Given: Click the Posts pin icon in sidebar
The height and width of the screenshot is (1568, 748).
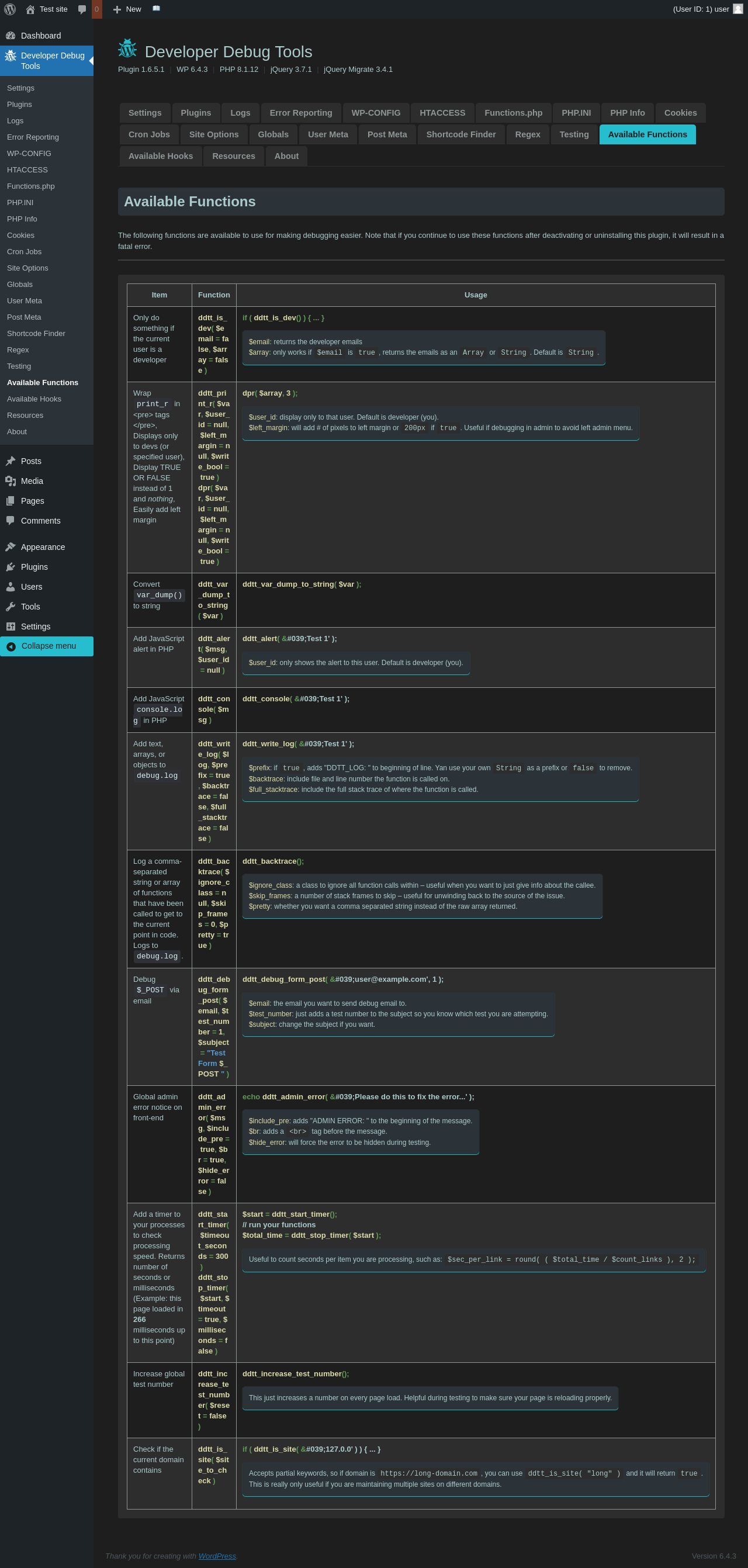Looking at the screenshot, I should point(11,461).
